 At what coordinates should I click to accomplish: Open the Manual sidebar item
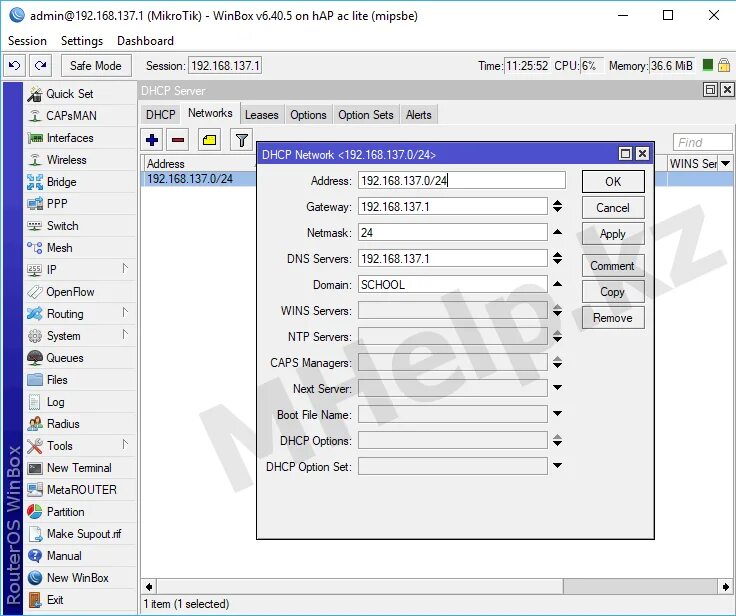[x=64, y=556]
